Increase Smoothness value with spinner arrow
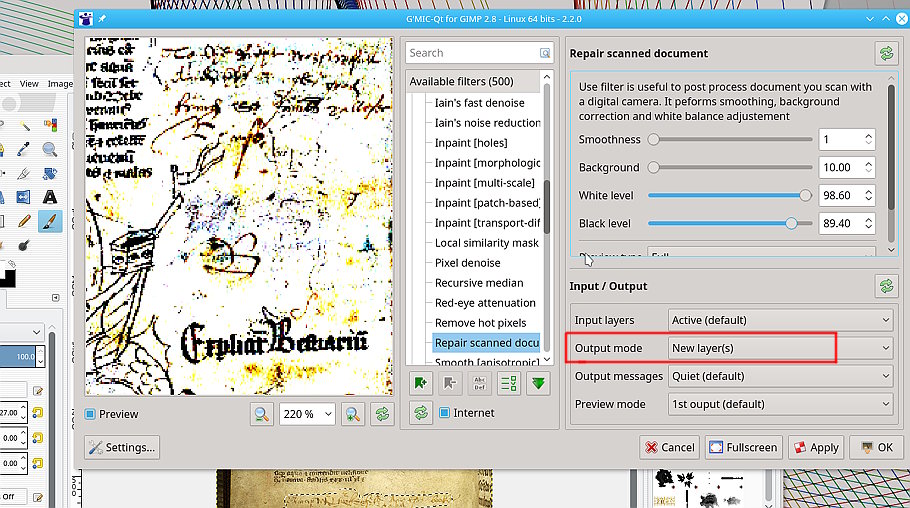The width and height of the screenshot is (910, 508). (x=868, y=135)
